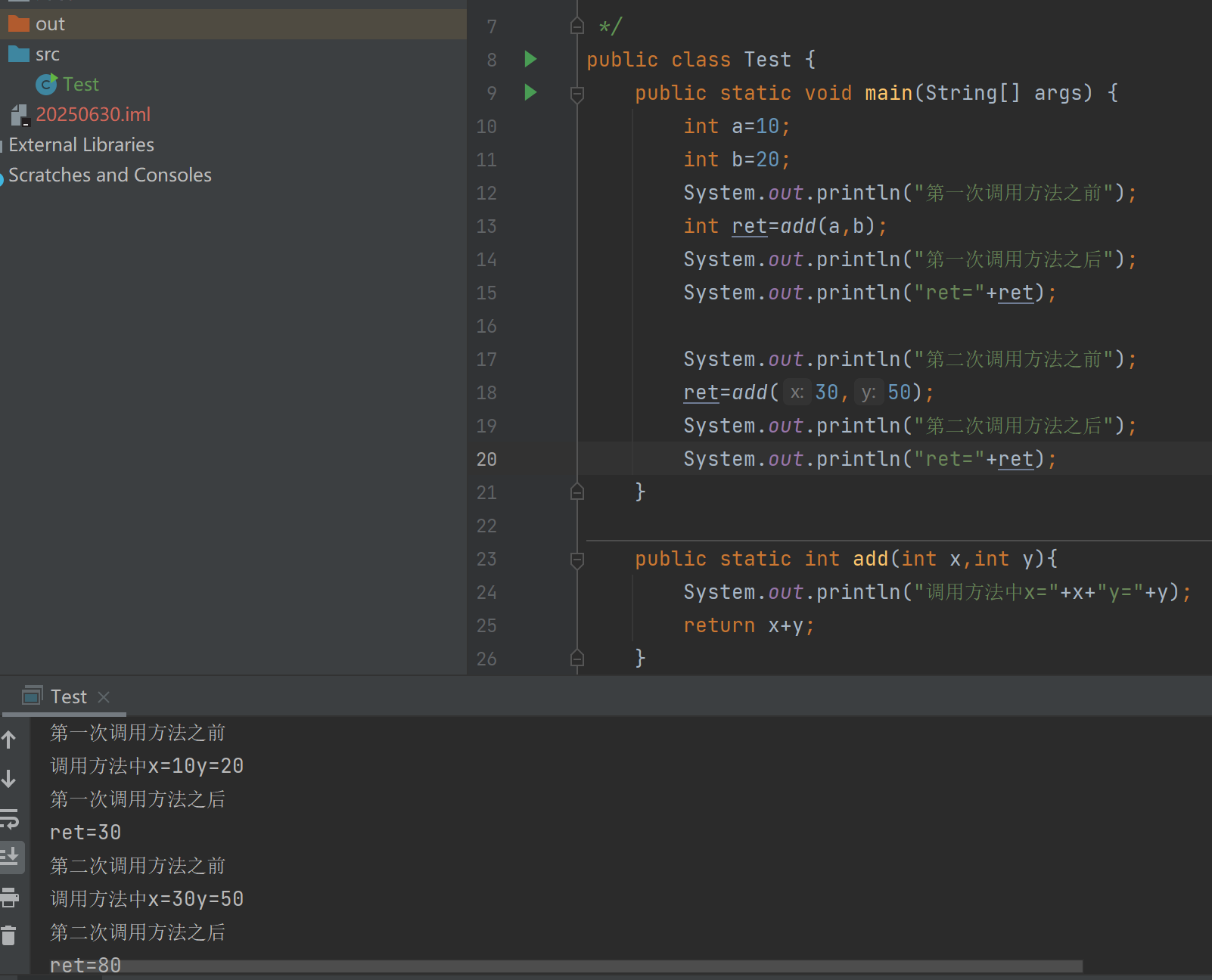Click console line '第二次调用方法之后'
The image size is (1212, 980).
pyautogui.click(x=138, y=932)
